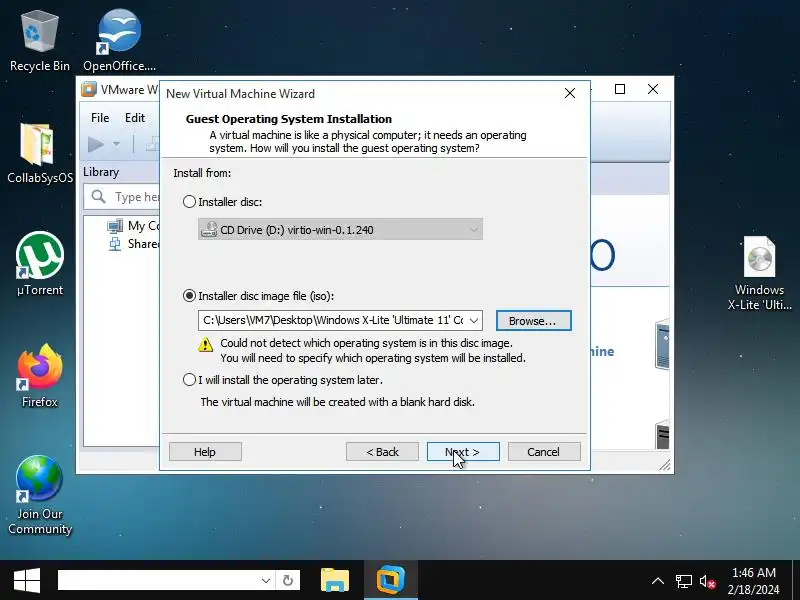The width and height of the screenshot is (800, 600).
Task: Select Shared VMs item in VMware library
Action: tap(134, 244)
